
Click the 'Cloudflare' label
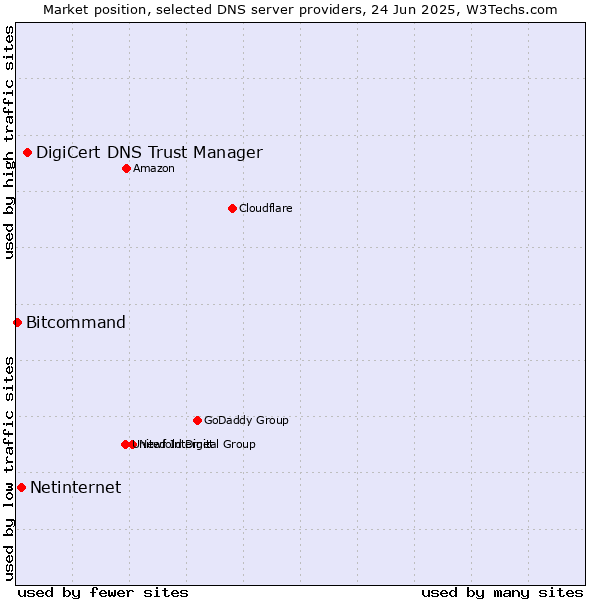coord(266,209)
